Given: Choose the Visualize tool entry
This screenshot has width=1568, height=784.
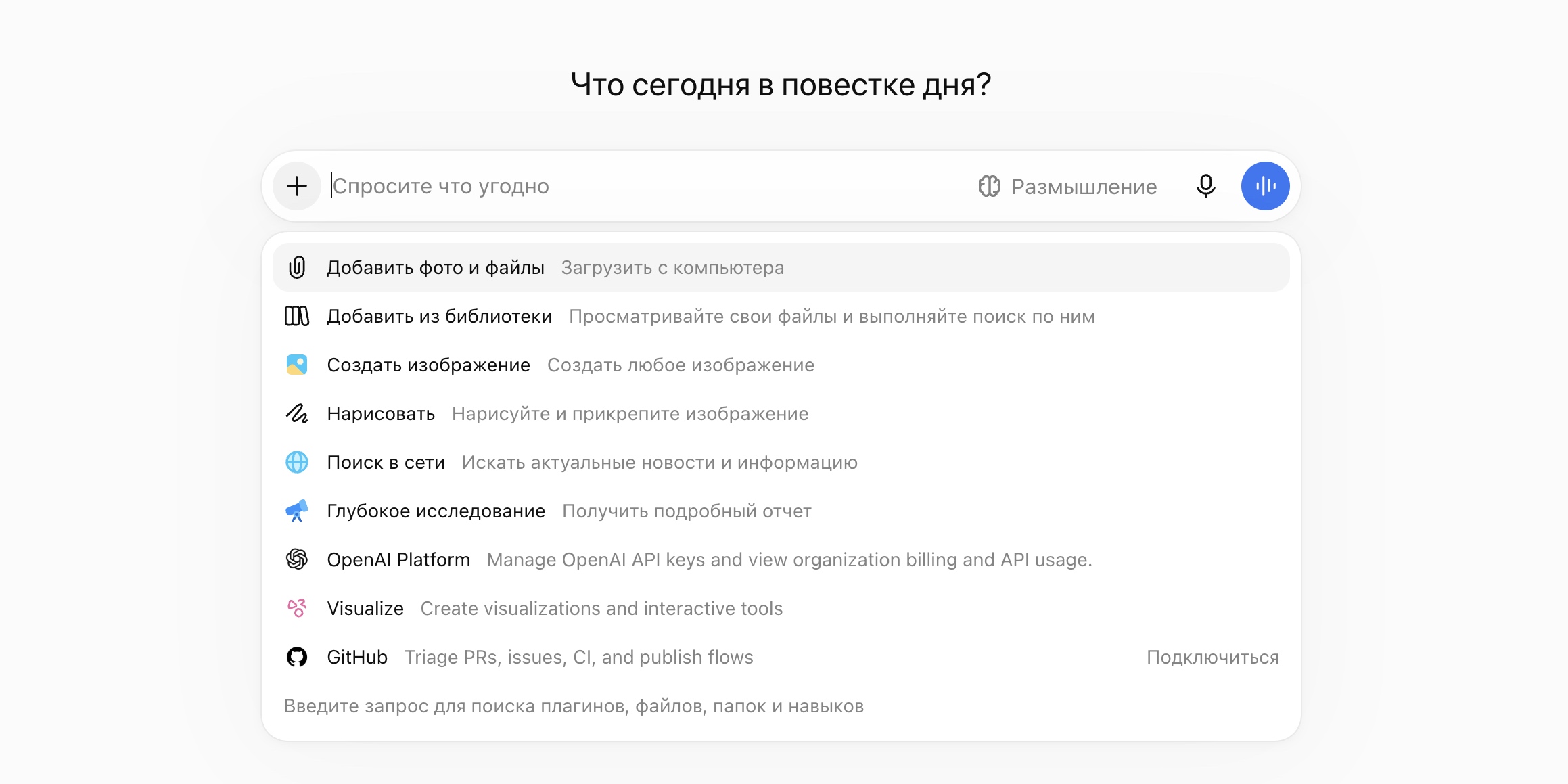Looking at the screenshot, I should (x=781, y=608).
